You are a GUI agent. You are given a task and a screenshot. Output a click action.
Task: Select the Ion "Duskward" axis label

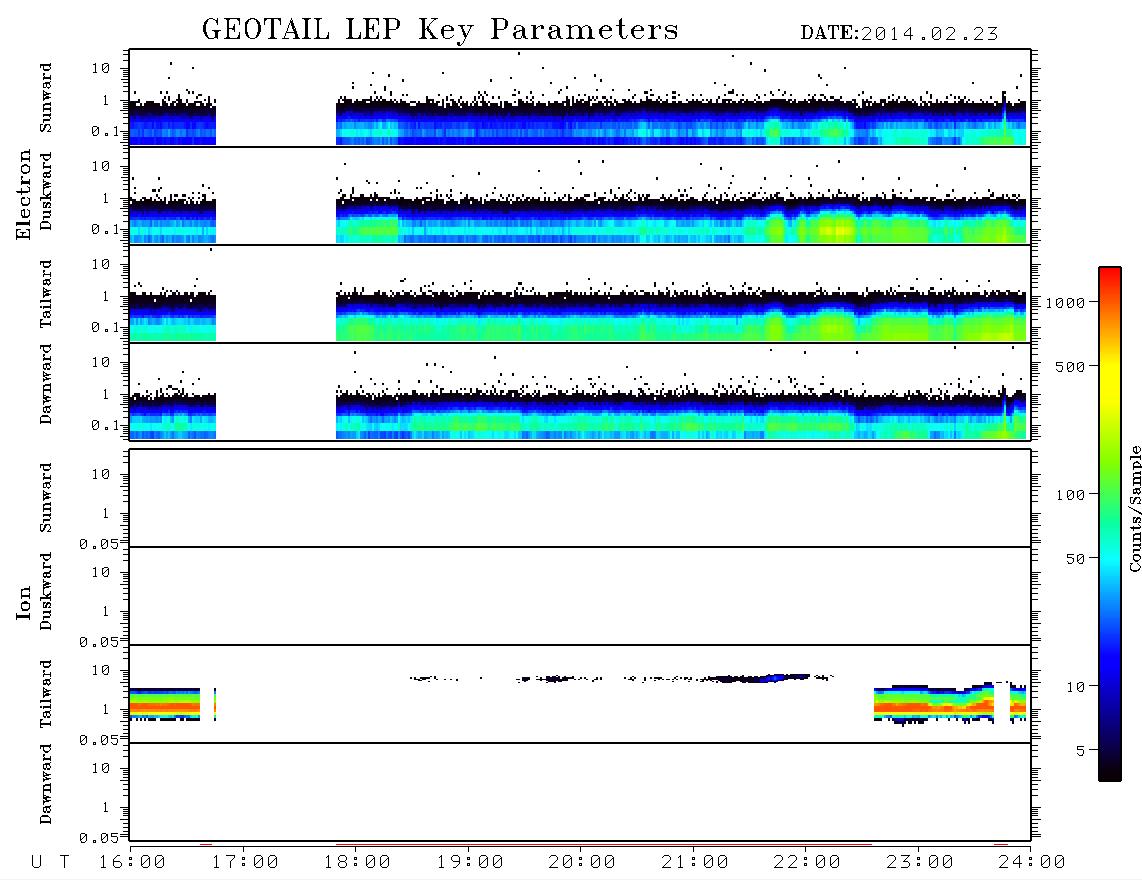click(46, 591)
